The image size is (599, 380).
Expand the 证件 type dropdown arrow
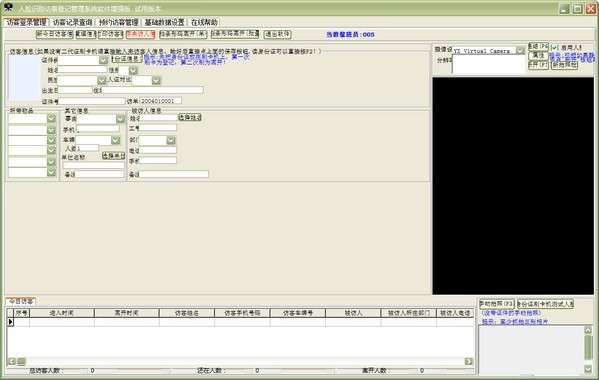[103, 60]
